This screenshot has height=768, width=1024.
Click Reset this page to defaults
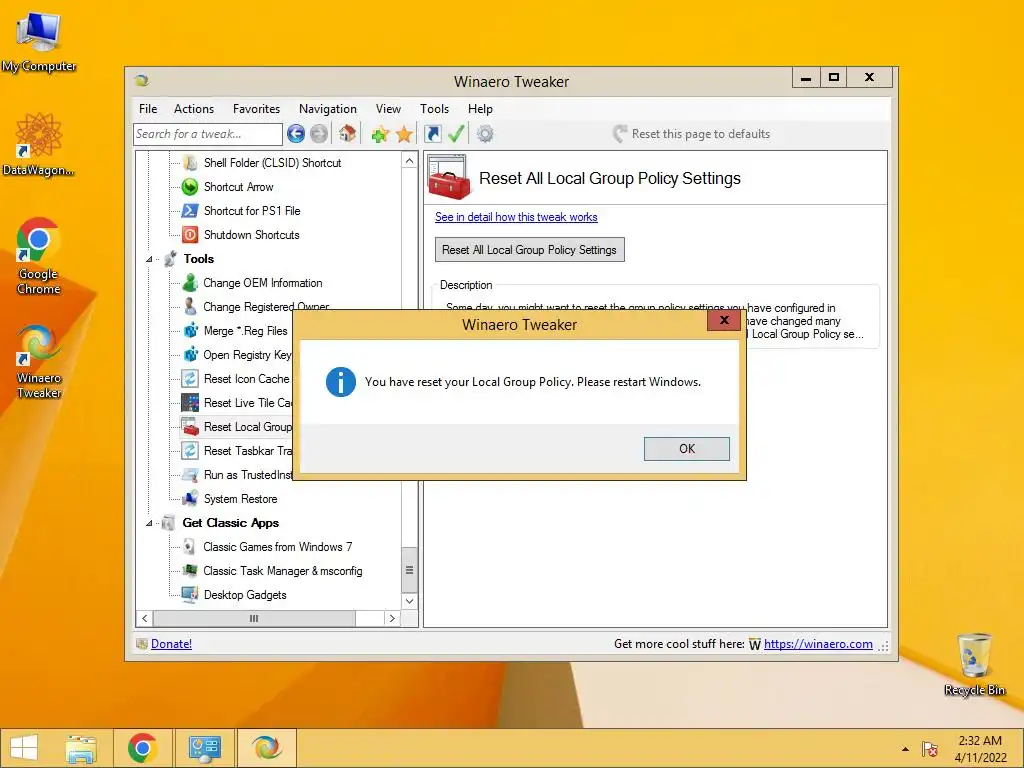click(692, 134)
